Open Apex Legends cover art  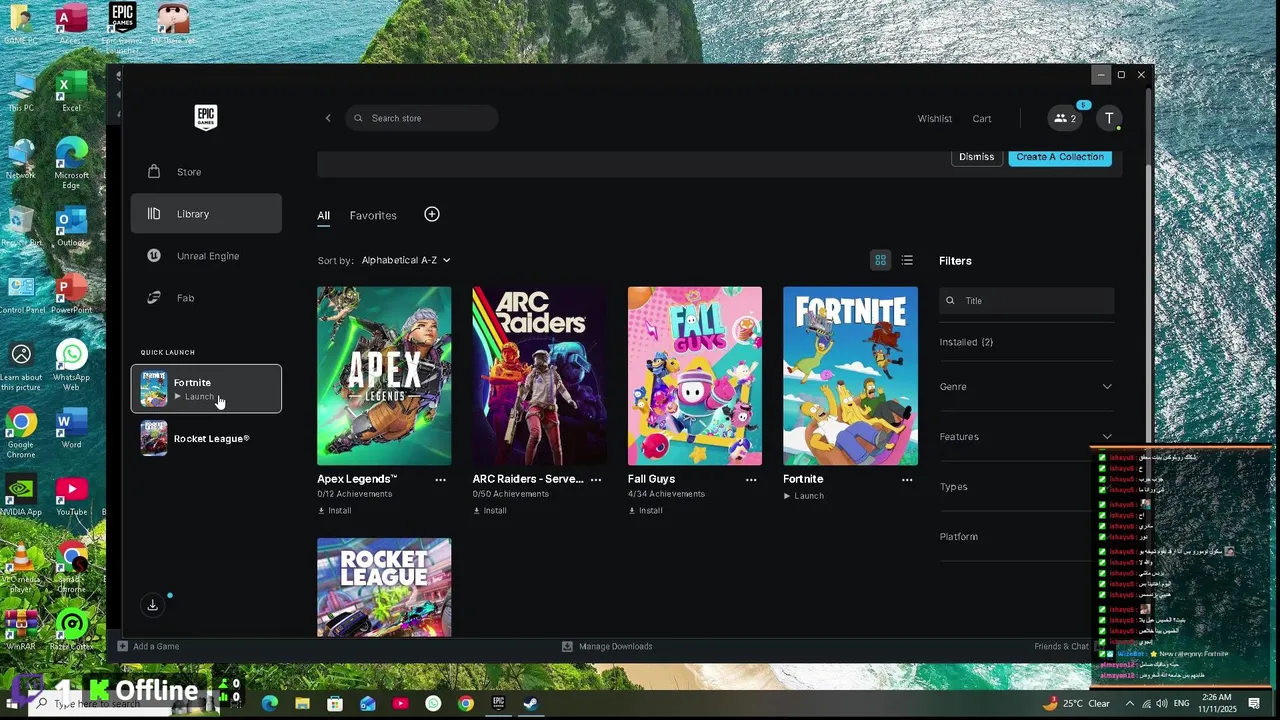[x=384, y=376]
